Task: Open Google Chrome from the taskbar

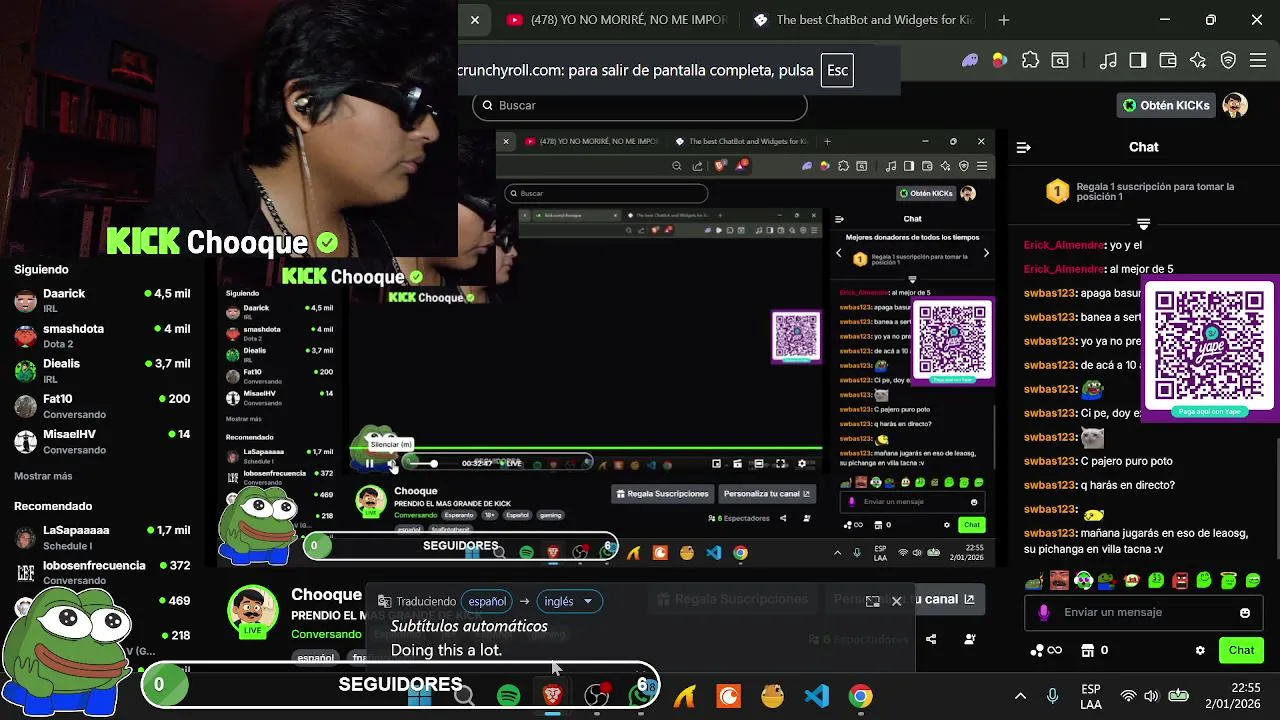Action: tap(860, 696)
